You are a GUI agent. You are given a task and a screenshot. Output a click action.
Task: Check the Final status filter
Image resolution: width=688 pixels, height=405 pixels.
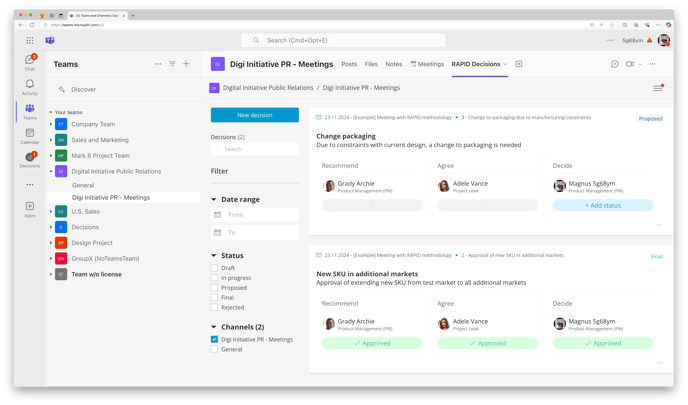coord(214,297)
